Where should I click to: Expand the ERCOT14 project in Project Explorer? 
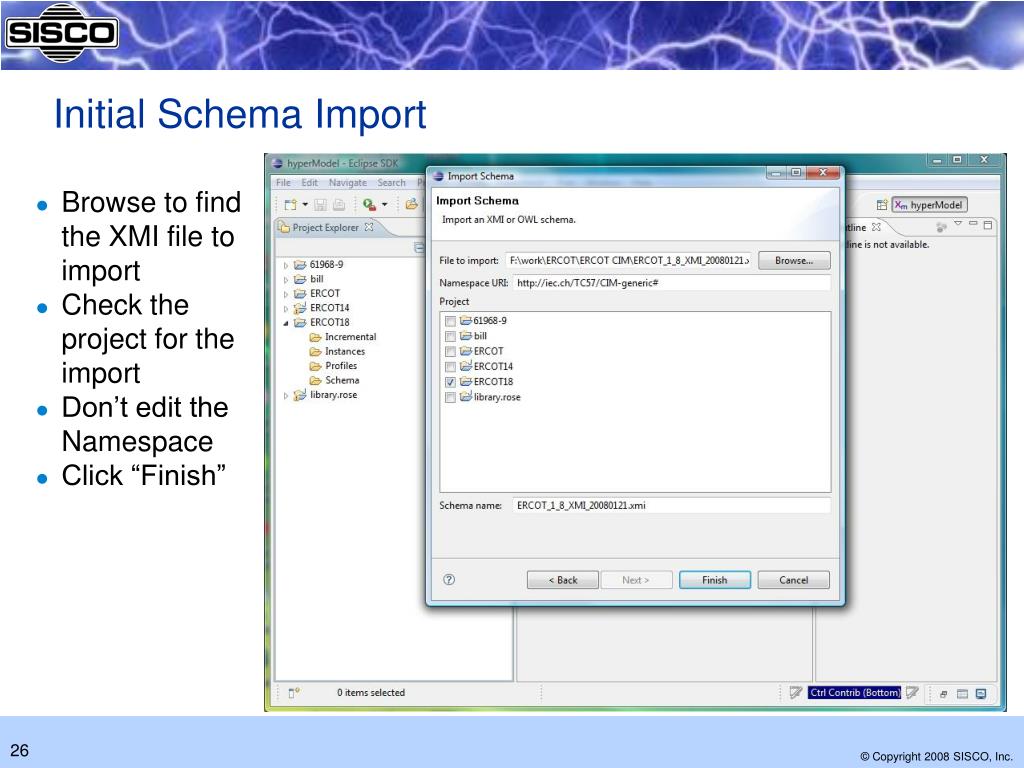286,308
